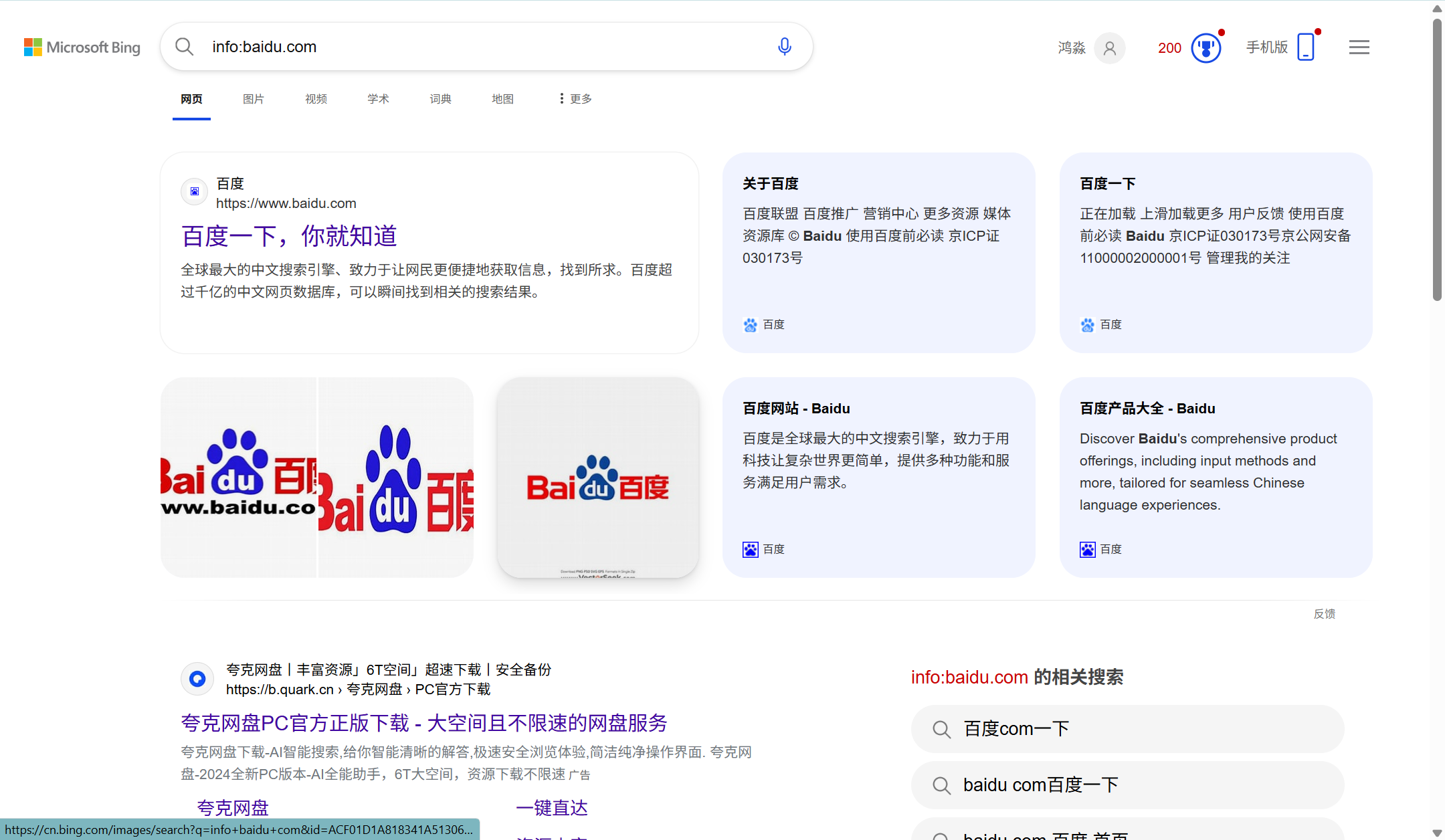Open the mobile version phone icon
Screen dimensions: 1445x840
[1305, 47]
